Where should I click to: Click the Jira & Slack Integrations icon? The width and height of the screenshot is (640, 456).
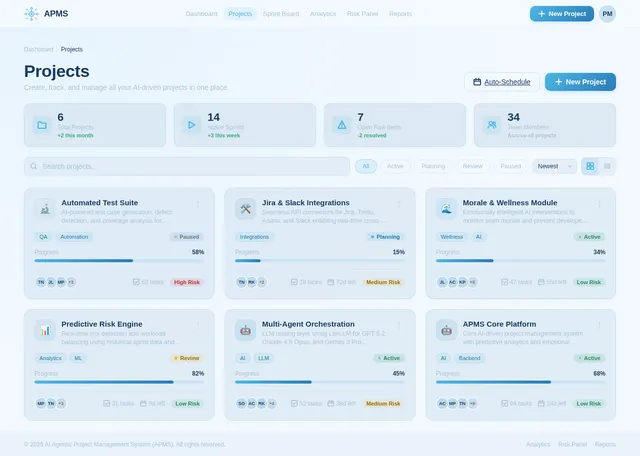(246, 208)
